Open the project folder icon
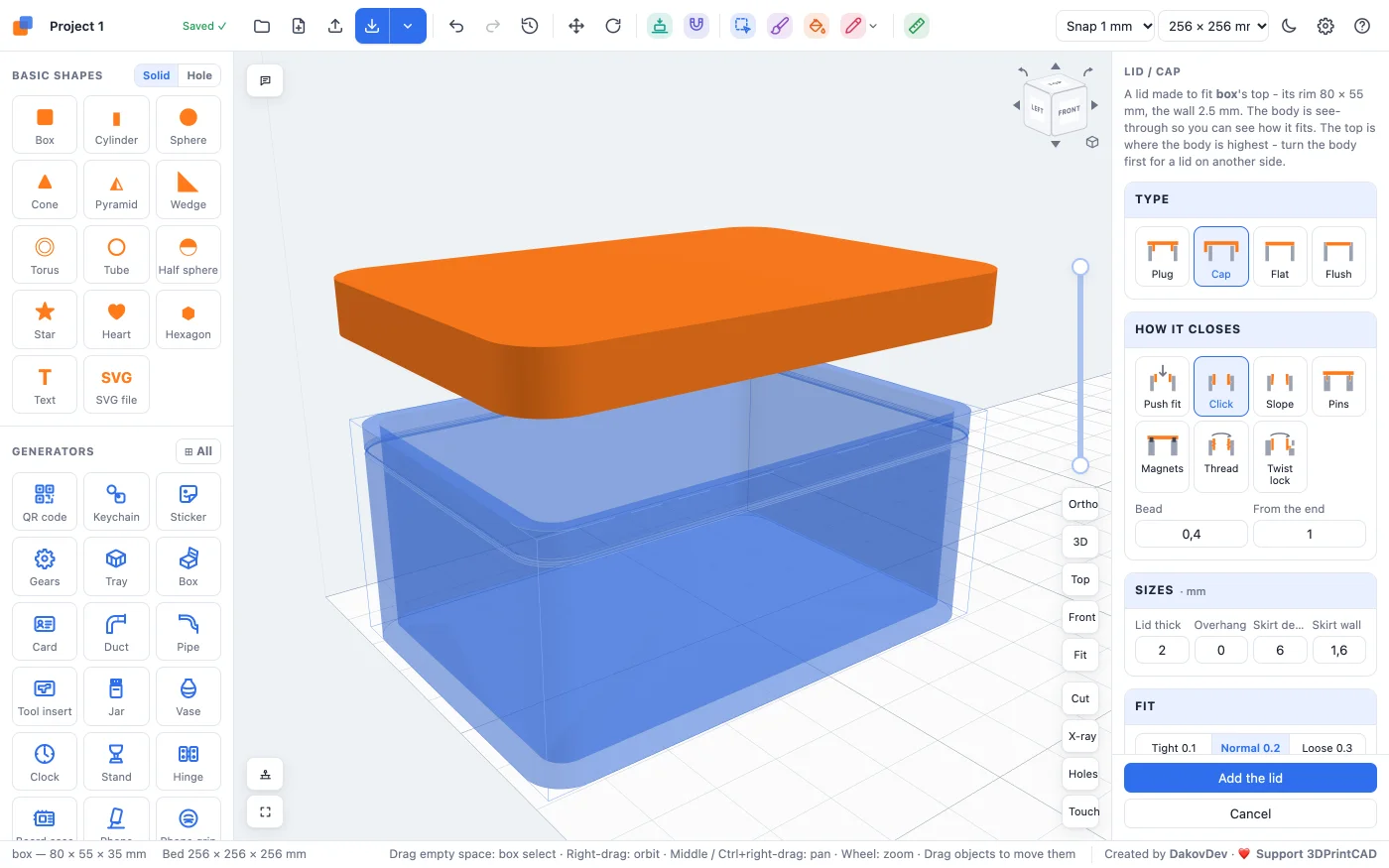This screenshot has width=1389, height=868. click(262, 26)
